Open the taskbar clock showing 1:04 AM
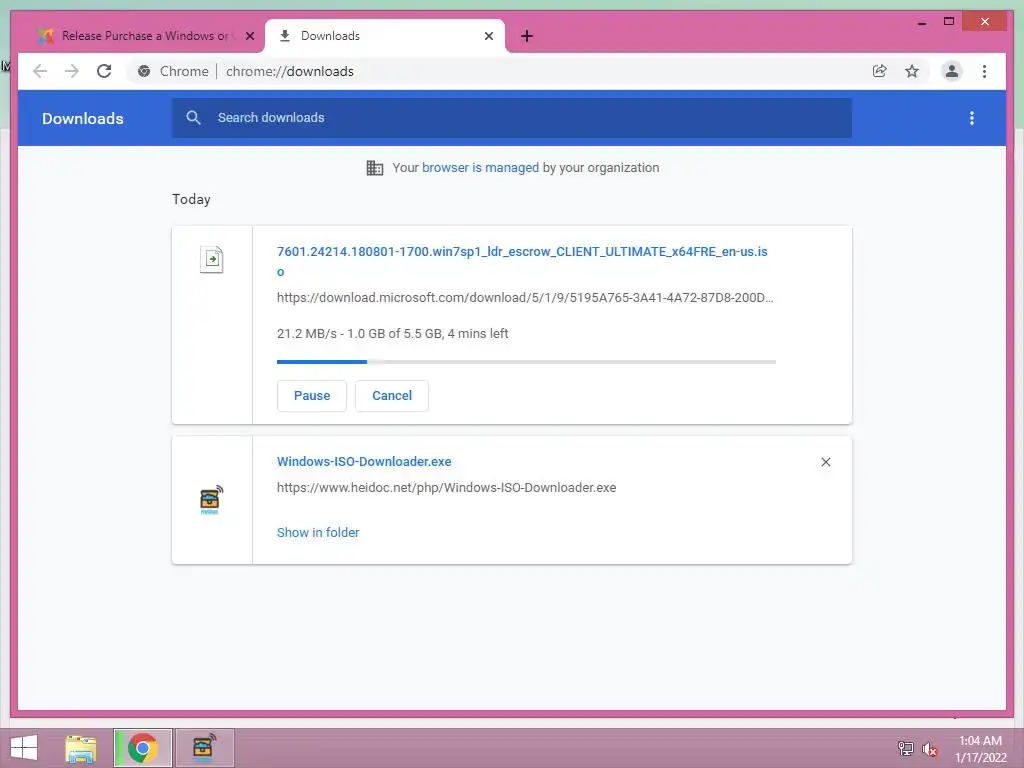Image resolution: width=1024 pixels, height=768 pixels. point(980,748)
